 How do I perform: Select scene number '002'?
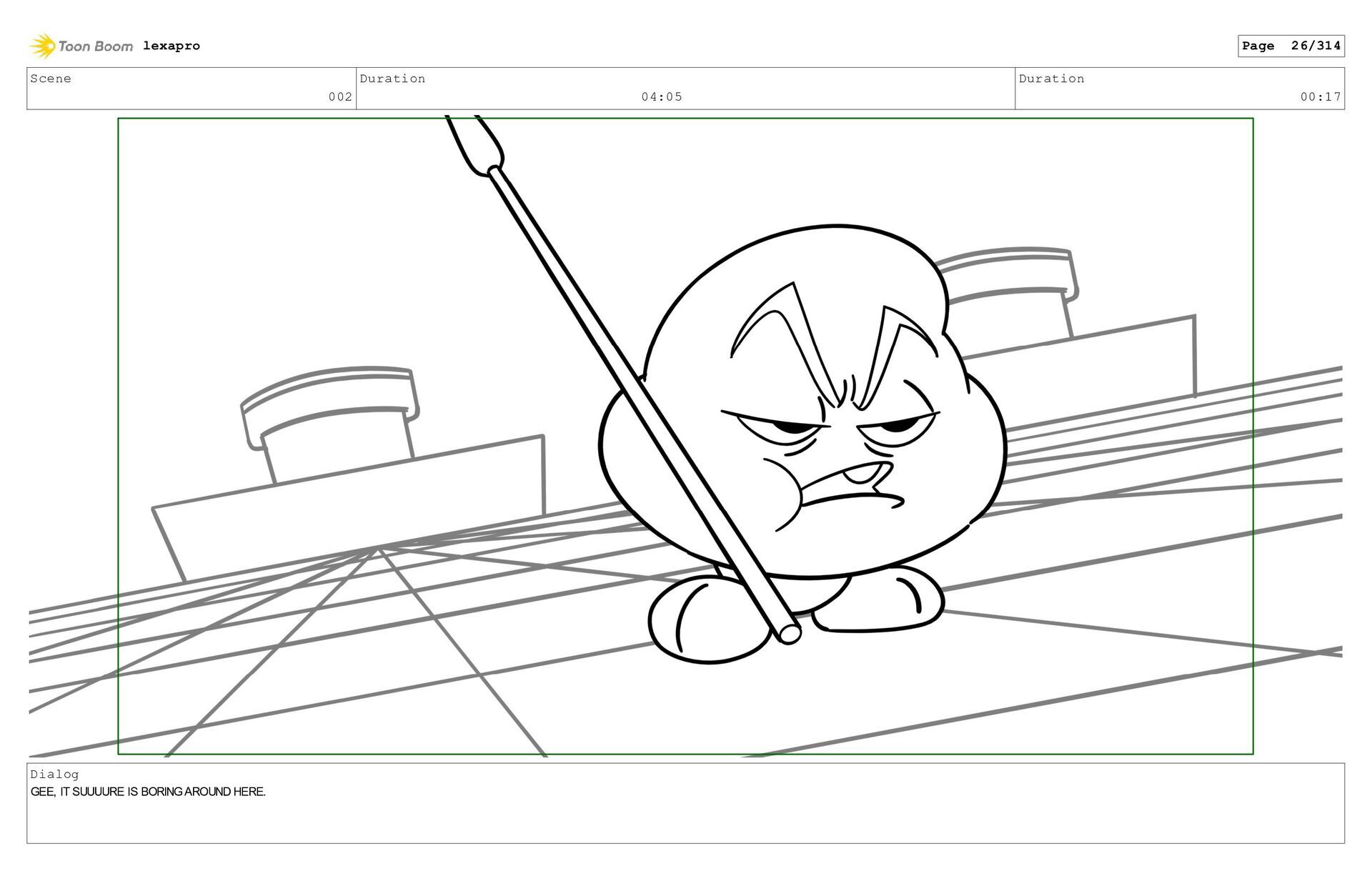(340, 96)
